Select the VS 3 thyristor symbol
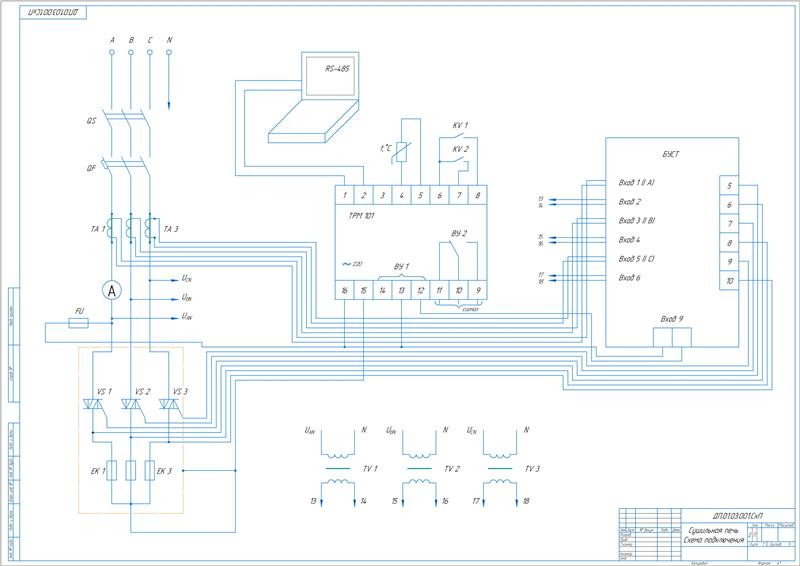800x566 pixels. tap(169, 404)
